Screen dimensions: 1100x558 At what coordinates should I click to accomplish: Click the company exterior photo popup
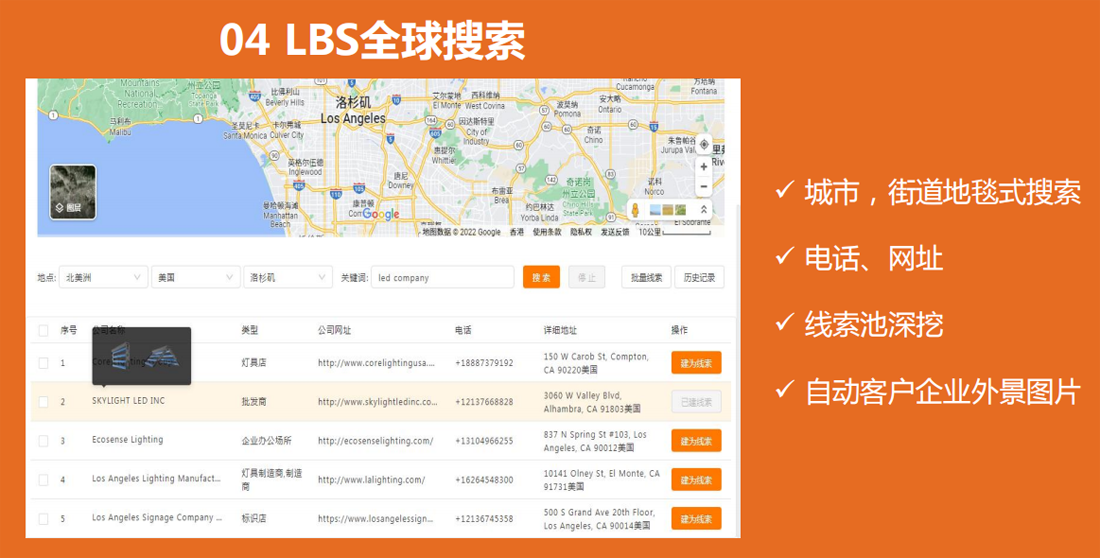pyautogui.click(x=141, y=356)
